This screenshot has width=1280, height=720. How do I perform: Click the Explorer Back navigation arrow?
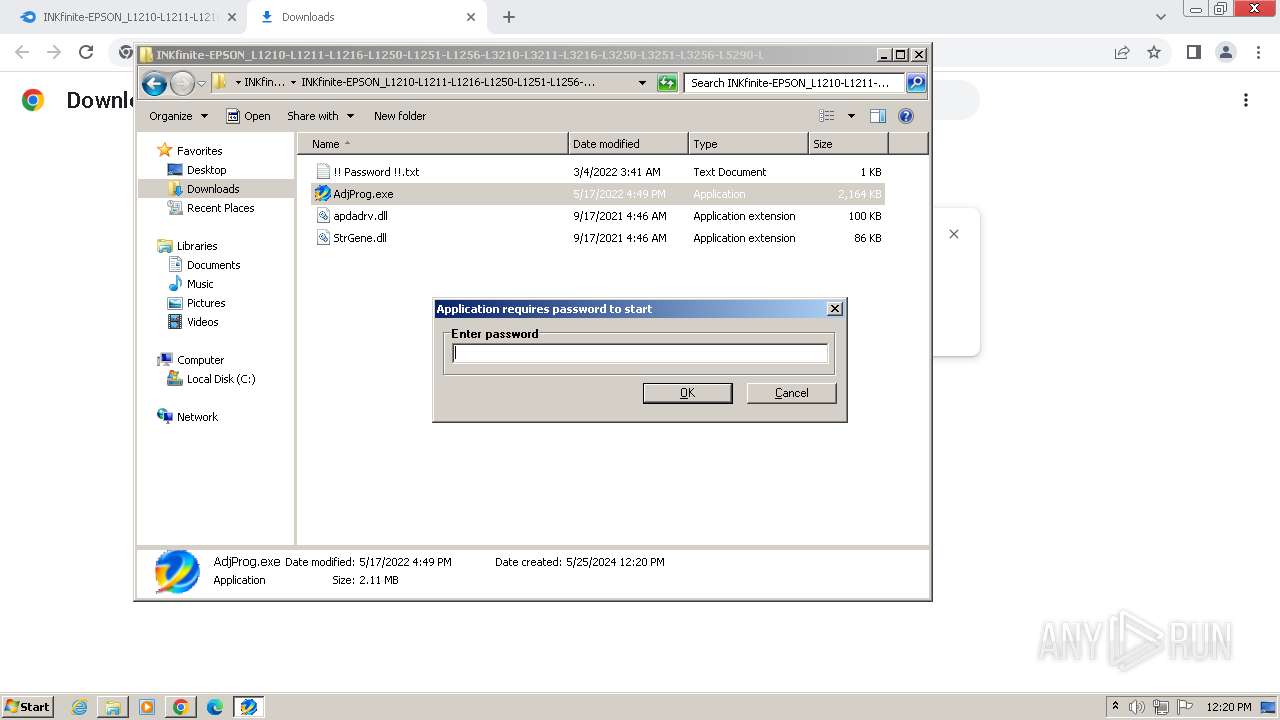(154, 83)
